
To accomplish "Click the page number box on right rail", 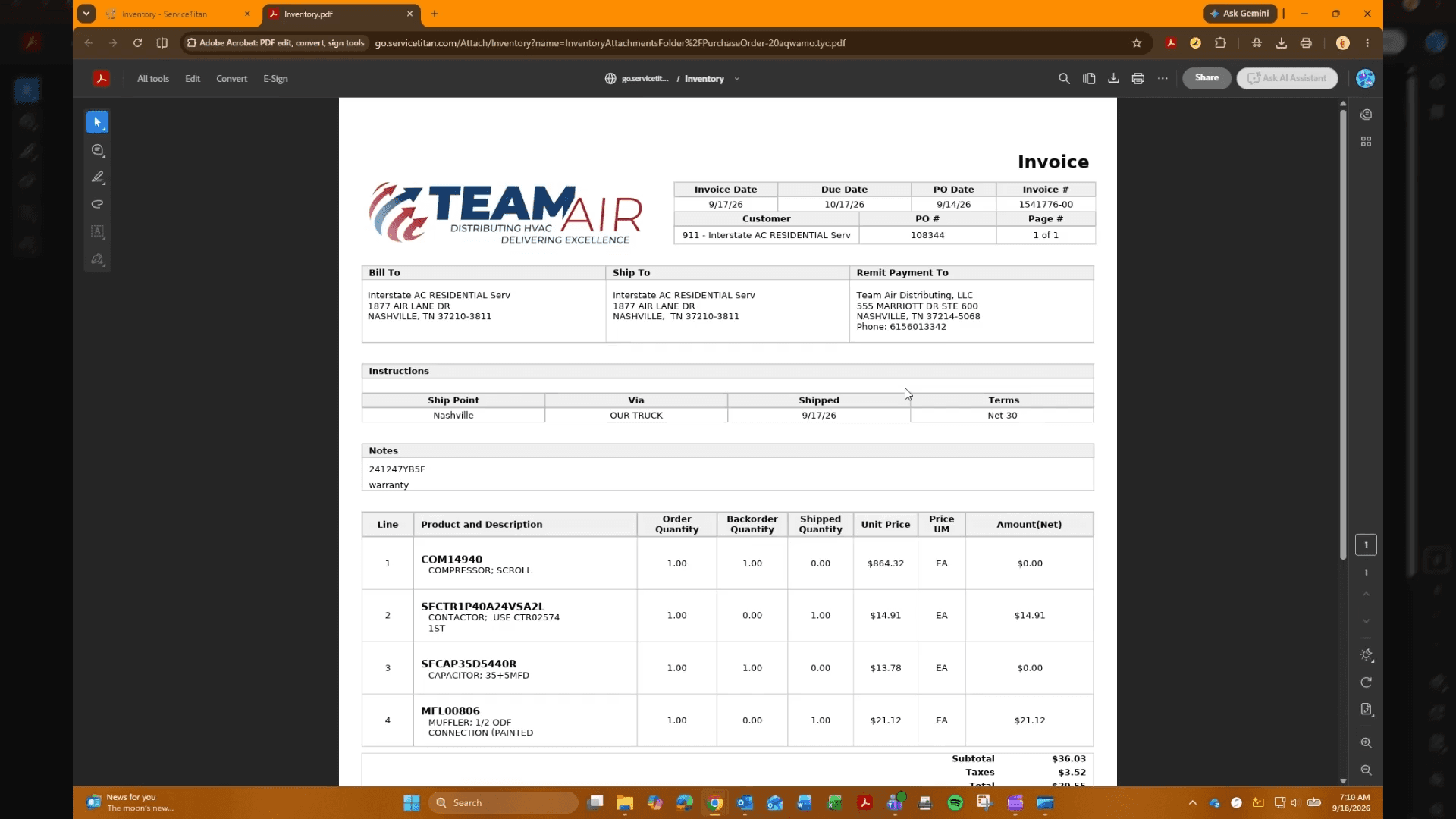I will 1366,544.
